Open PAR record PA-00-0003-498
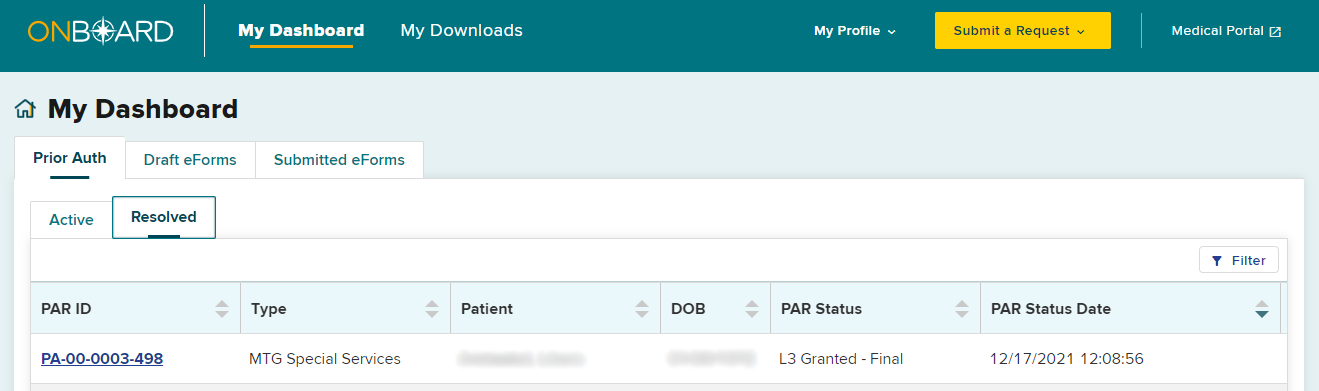Viewport: 1319px width, 391px height. 102,359
